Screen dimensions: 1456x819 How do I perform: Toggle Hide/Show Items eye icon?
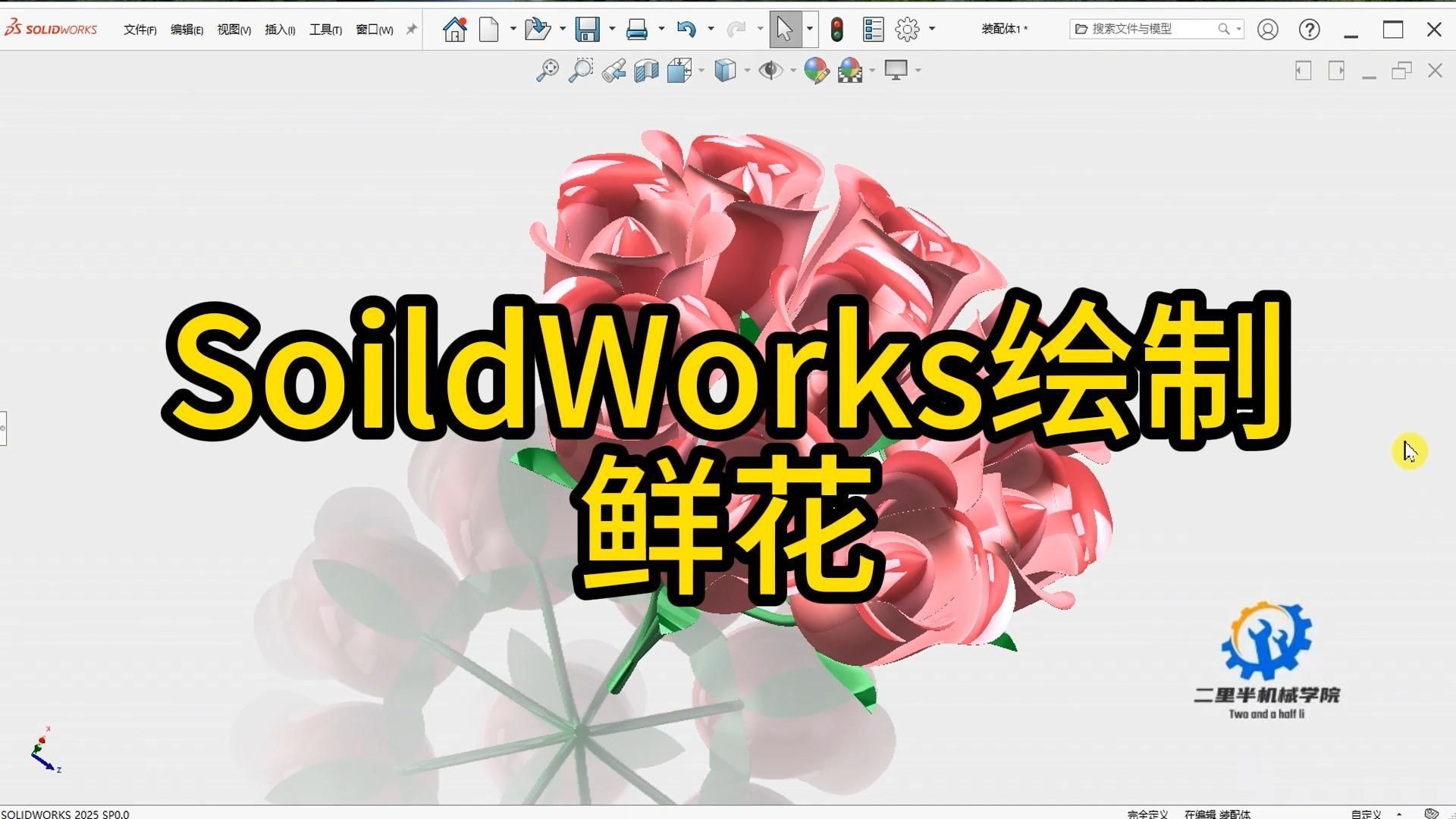(771, 71)
